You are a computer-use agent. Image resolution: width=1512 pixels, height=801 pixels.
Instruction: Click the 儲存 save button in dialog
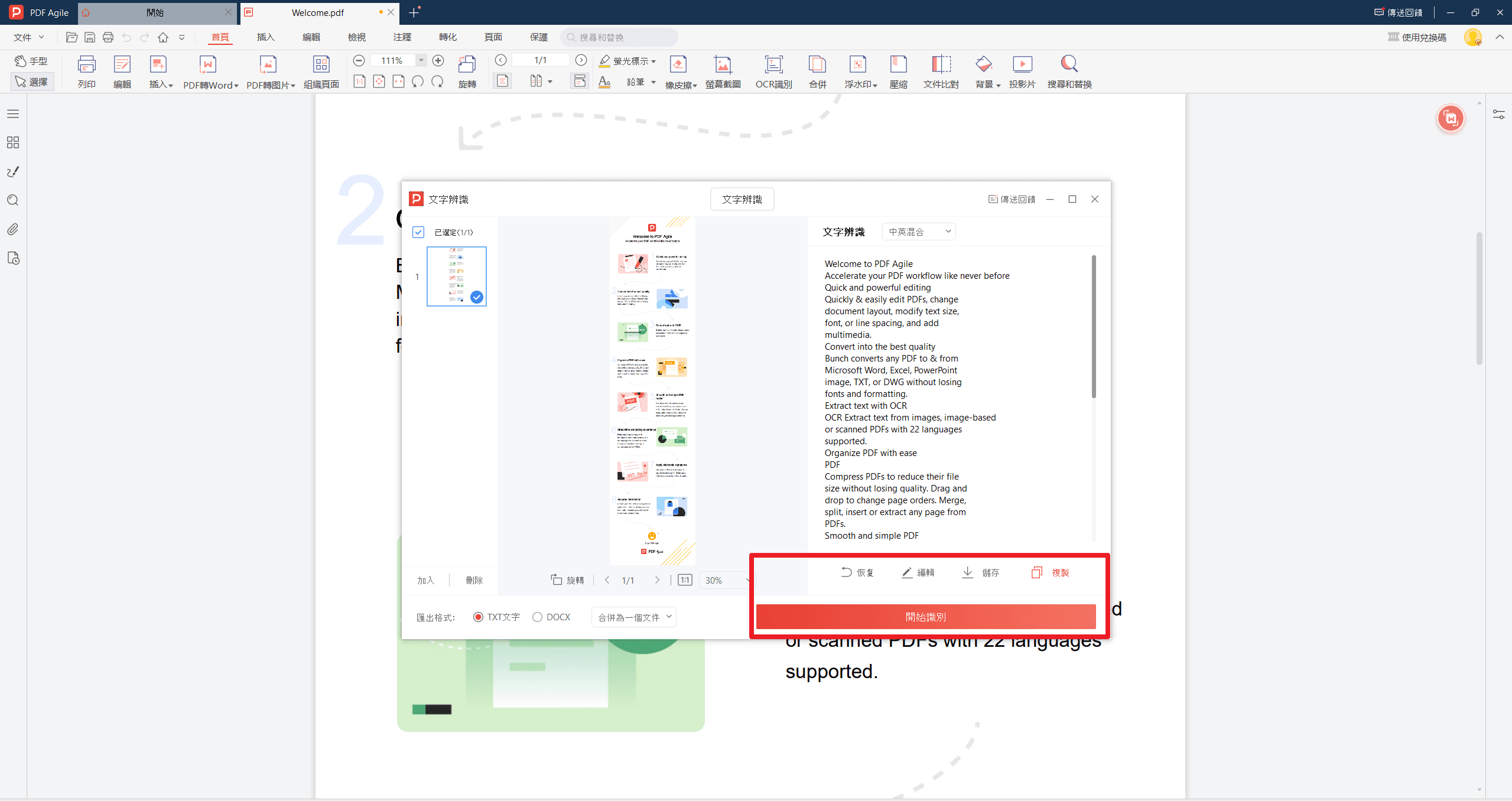click(x=980, y=572)
